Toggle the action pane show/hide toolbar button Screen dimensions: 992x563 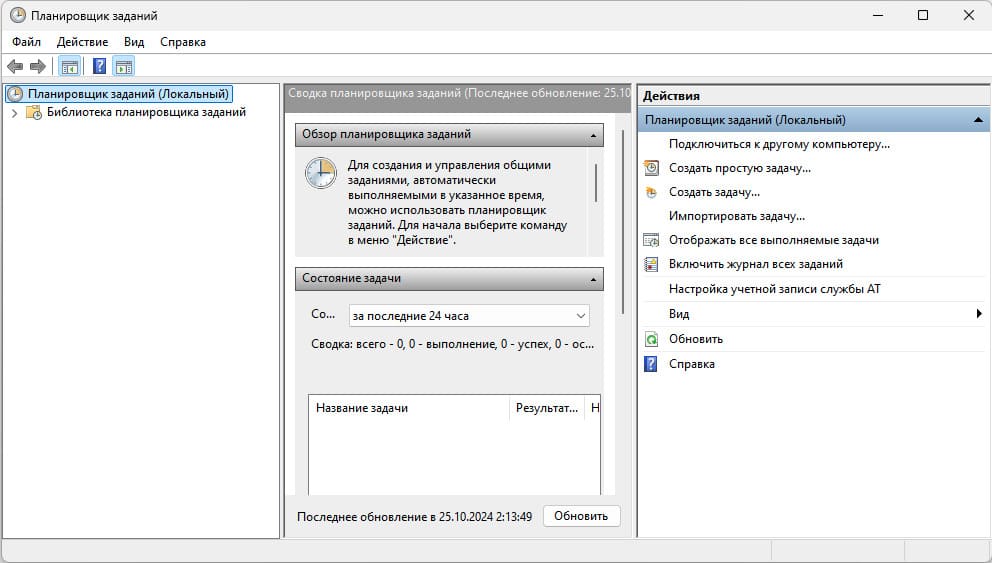pos(124,67)
